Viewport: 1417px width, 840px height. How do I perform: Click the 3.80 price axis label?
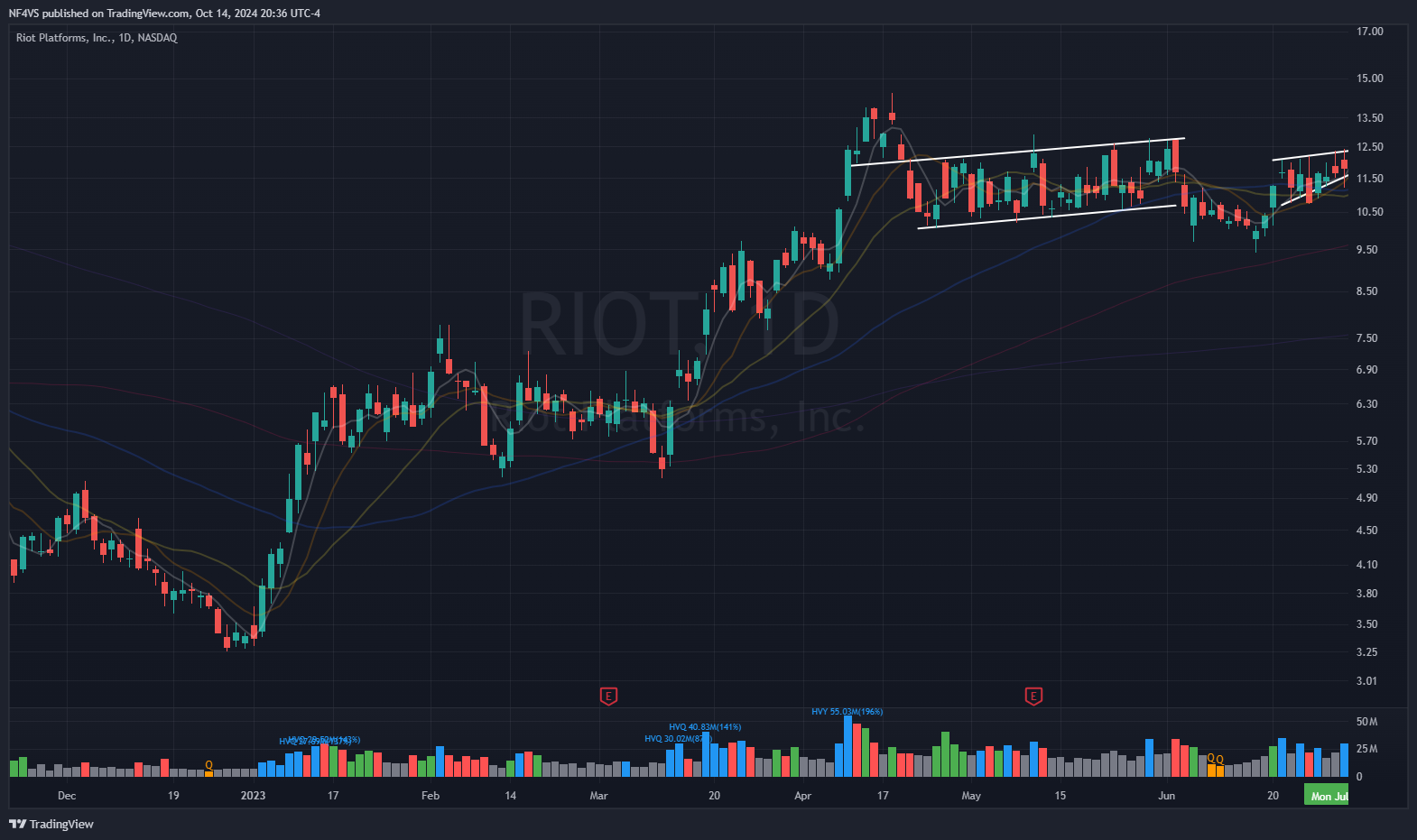(1366, 594)
